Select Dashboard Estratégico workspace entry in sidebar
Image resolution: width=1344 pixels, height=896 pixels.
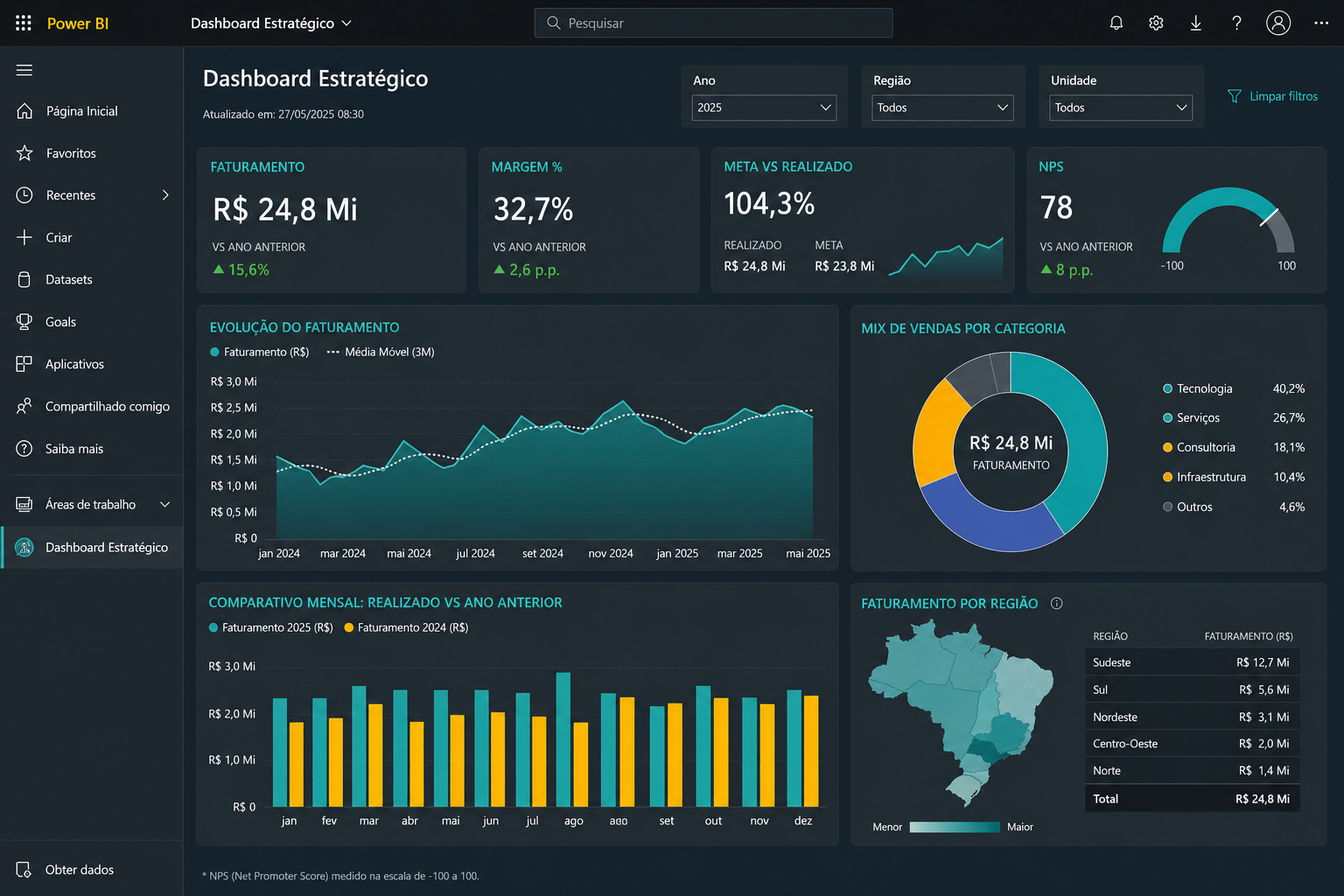click(92, 548)
